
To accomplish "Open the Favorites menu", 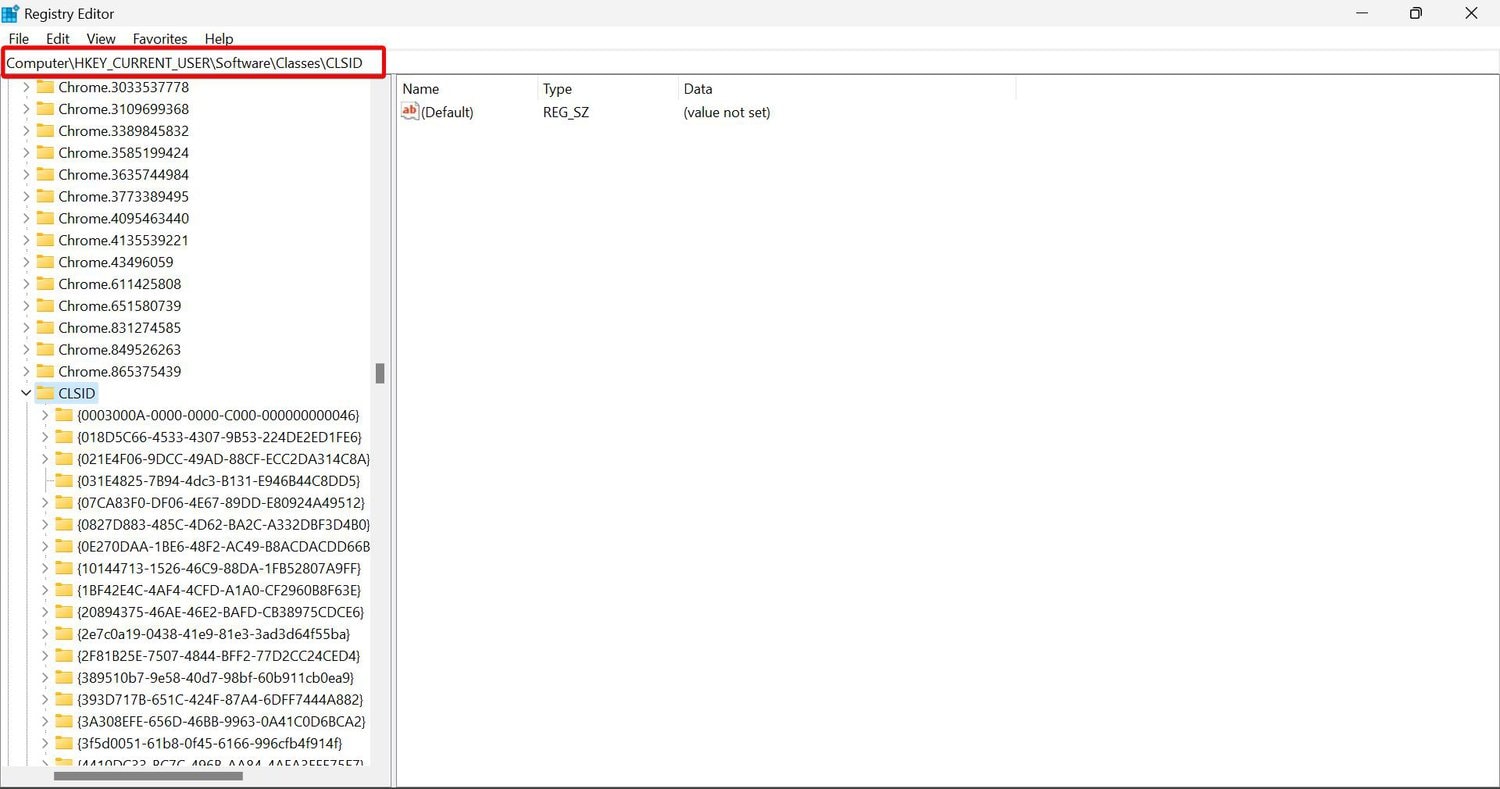I will pos(160,39).
